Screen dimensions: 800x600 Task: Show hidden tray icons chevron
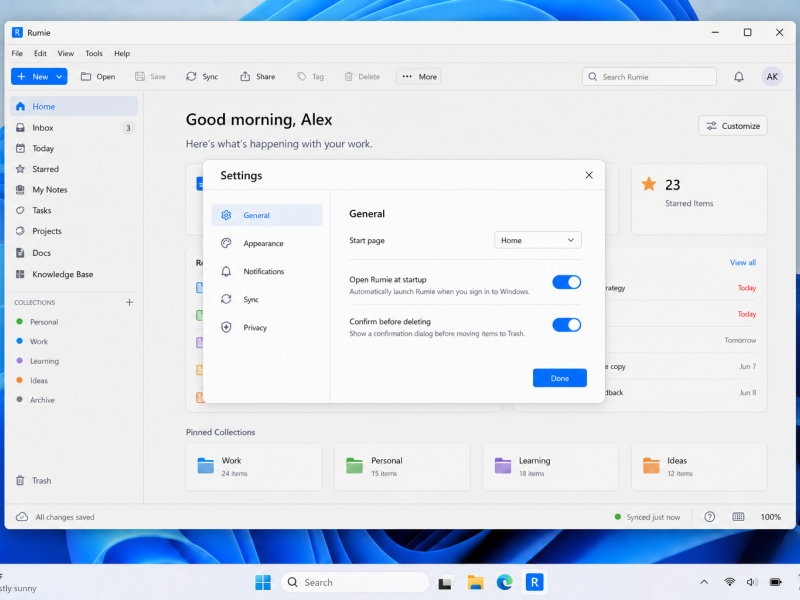pyautogui.click(x=704, y=582)
